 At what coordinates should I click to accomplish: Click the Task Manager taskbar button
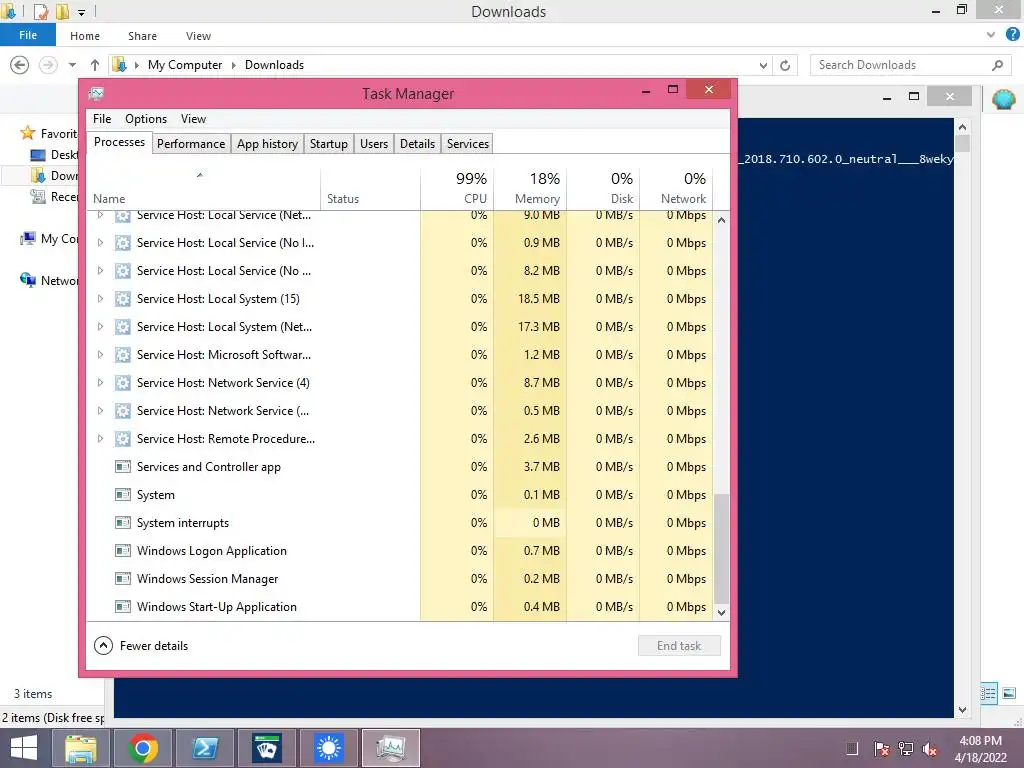click(x=391, y=748)
